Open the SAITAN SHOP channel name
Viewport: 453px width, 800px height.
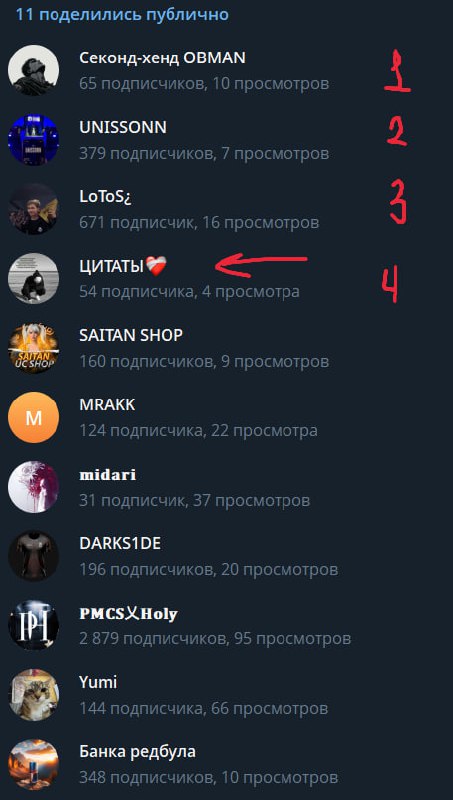[x=131, y=336]
